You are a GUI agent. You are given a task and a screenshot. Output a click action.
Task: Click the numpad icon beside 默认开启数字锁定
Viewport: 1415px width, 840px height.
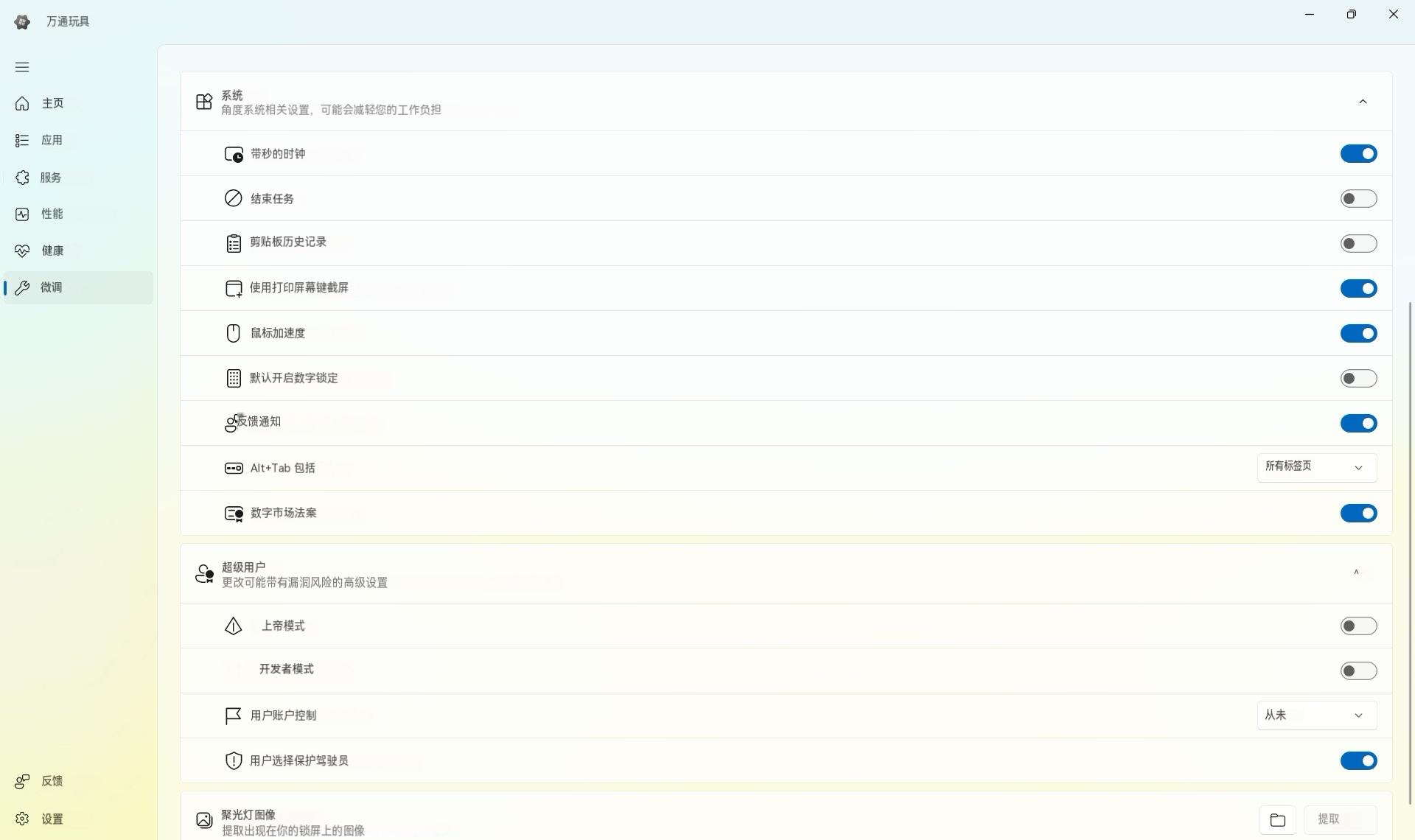click(233, 378)
